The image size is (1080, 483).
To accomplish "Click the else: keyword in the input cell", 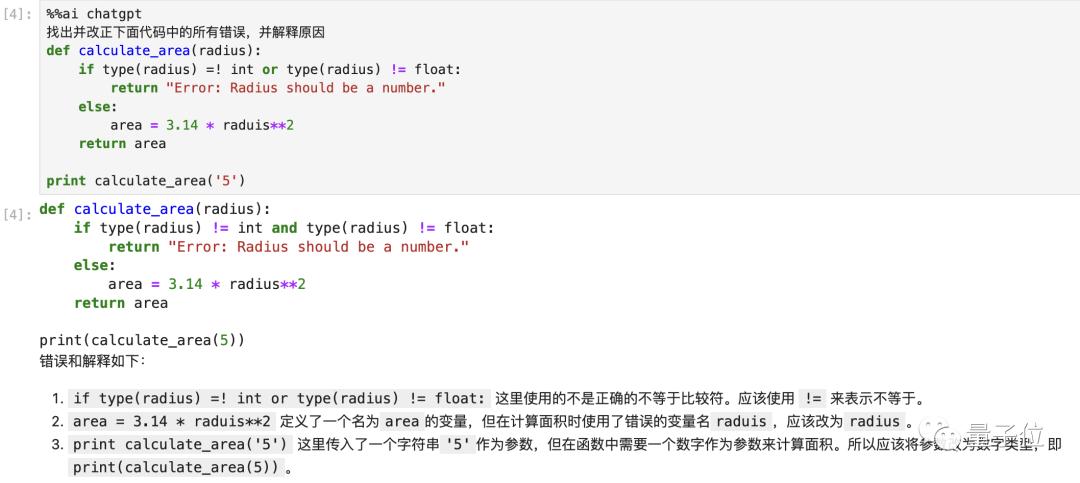I will coord(98,107).
